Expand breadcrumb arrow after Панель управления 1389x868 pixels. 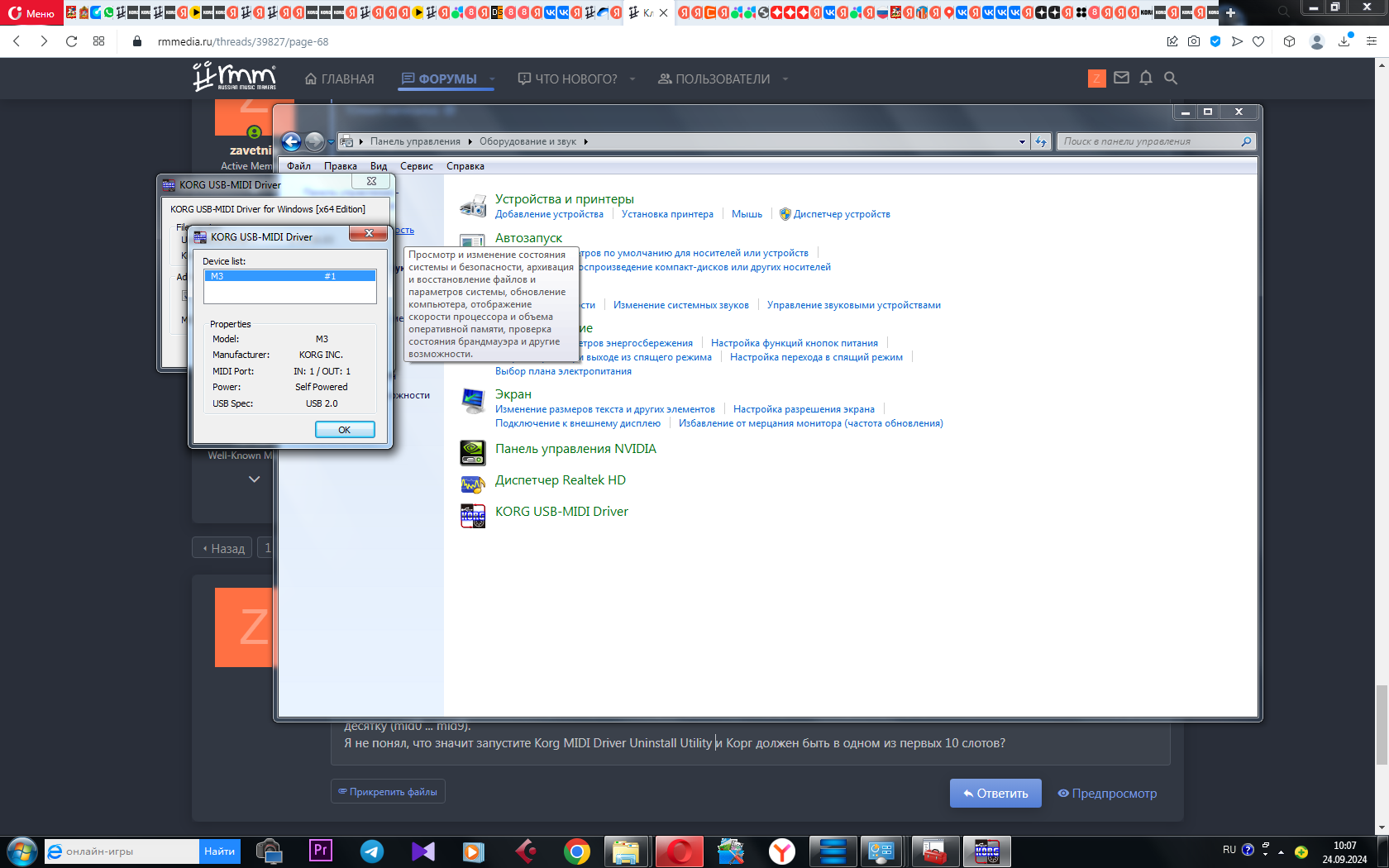pos(470,141)
